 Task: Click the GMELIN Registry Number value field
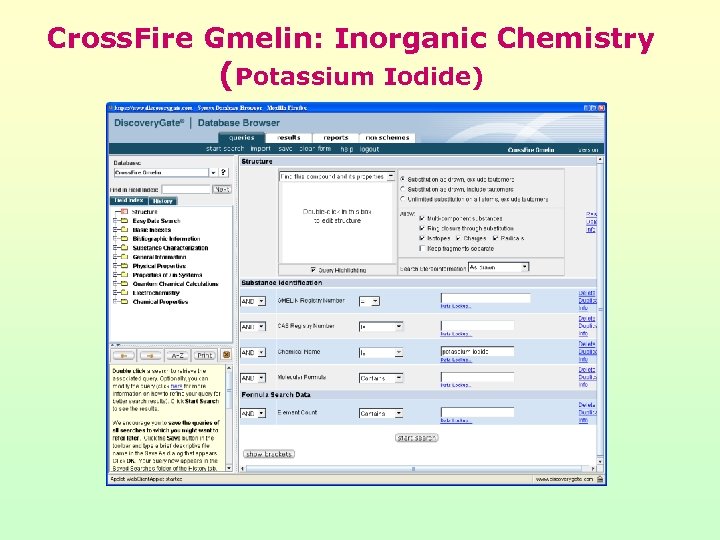pos(486,298)
